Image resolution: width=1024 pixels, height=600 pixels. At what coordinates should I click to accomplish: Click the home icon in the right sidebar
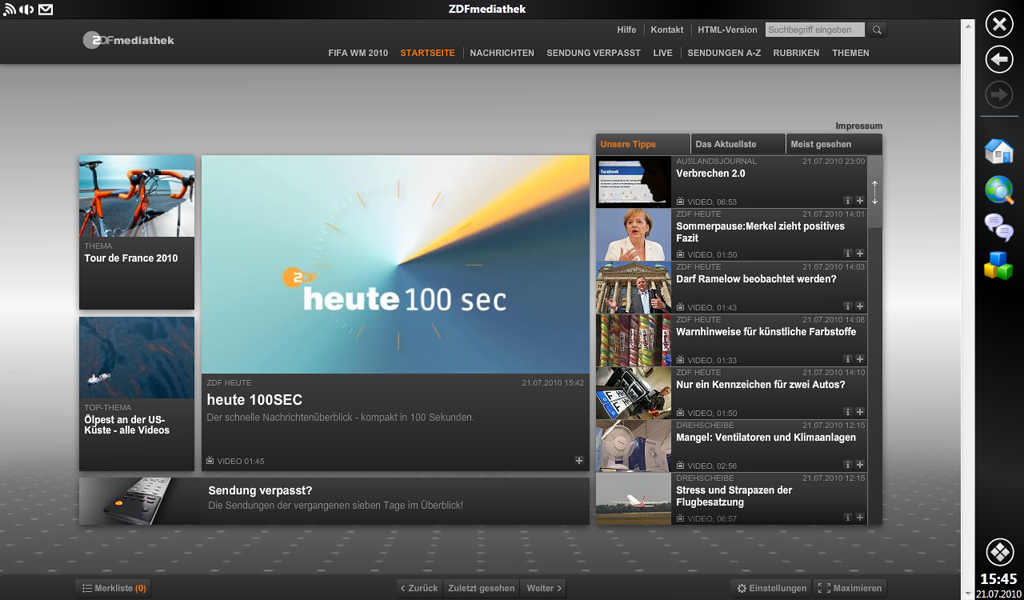click(x=998, y=151)
